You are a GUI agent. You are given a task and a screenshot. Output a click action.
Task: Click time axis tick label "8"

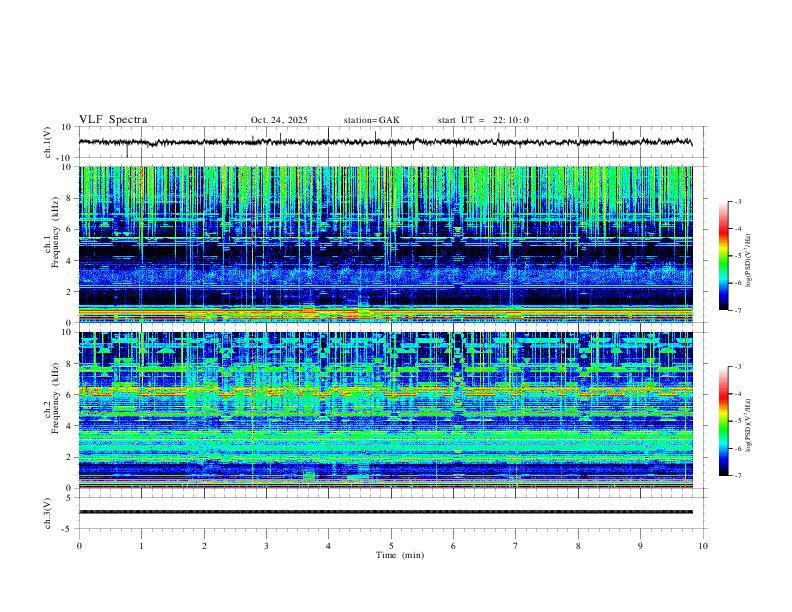pyautogui.click(x=578, y=546)
